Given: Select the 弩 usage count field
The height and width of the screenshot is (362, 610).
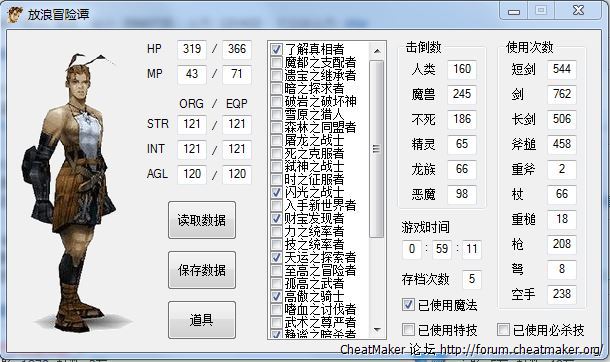Looking at the screenshot, I should pyautogui.click(x=562, y=269).
